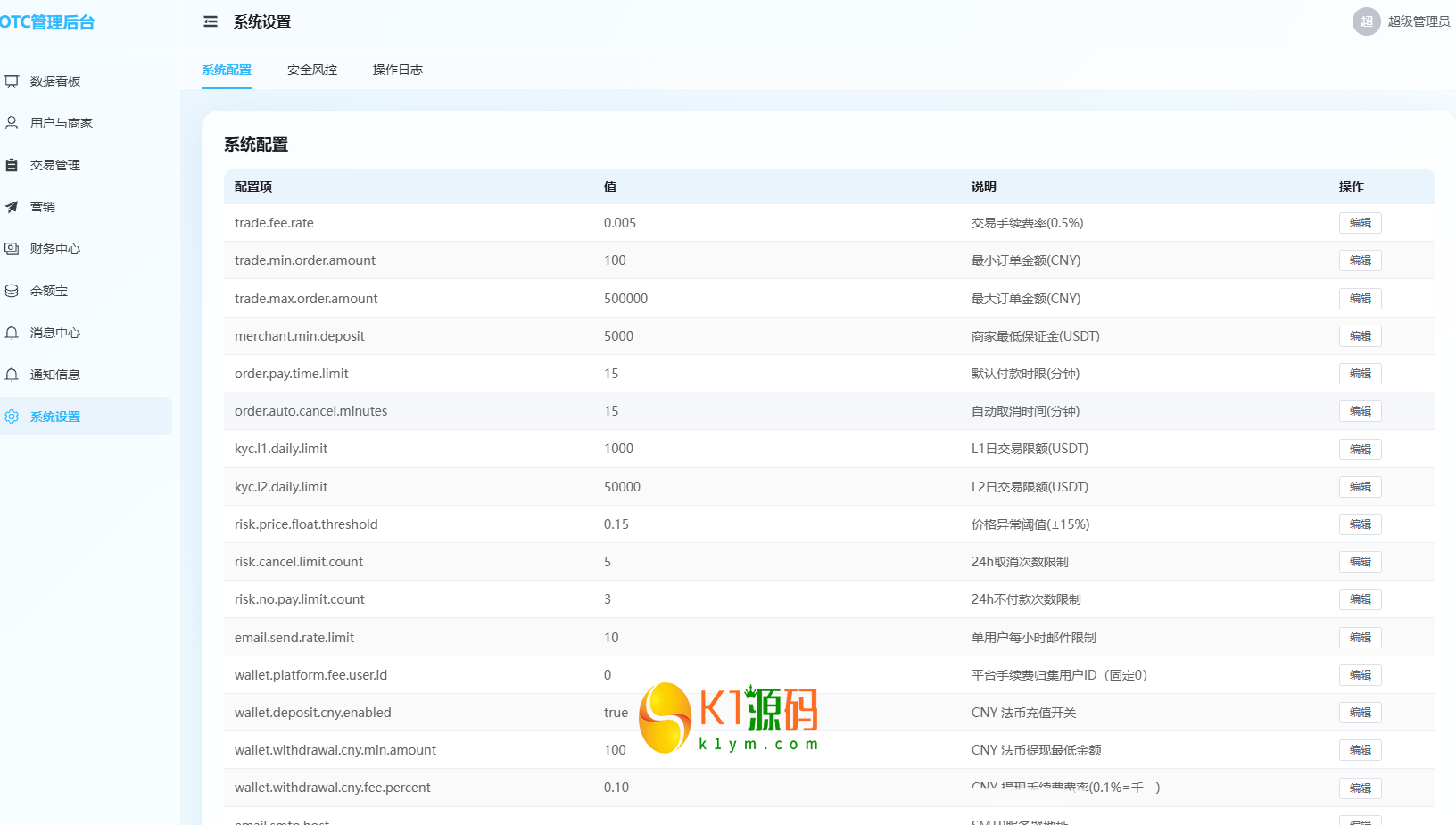Click the 最大订单金额(CNY) description
The height and width of the screenshot is (825, 1456).
point(1026,299)
